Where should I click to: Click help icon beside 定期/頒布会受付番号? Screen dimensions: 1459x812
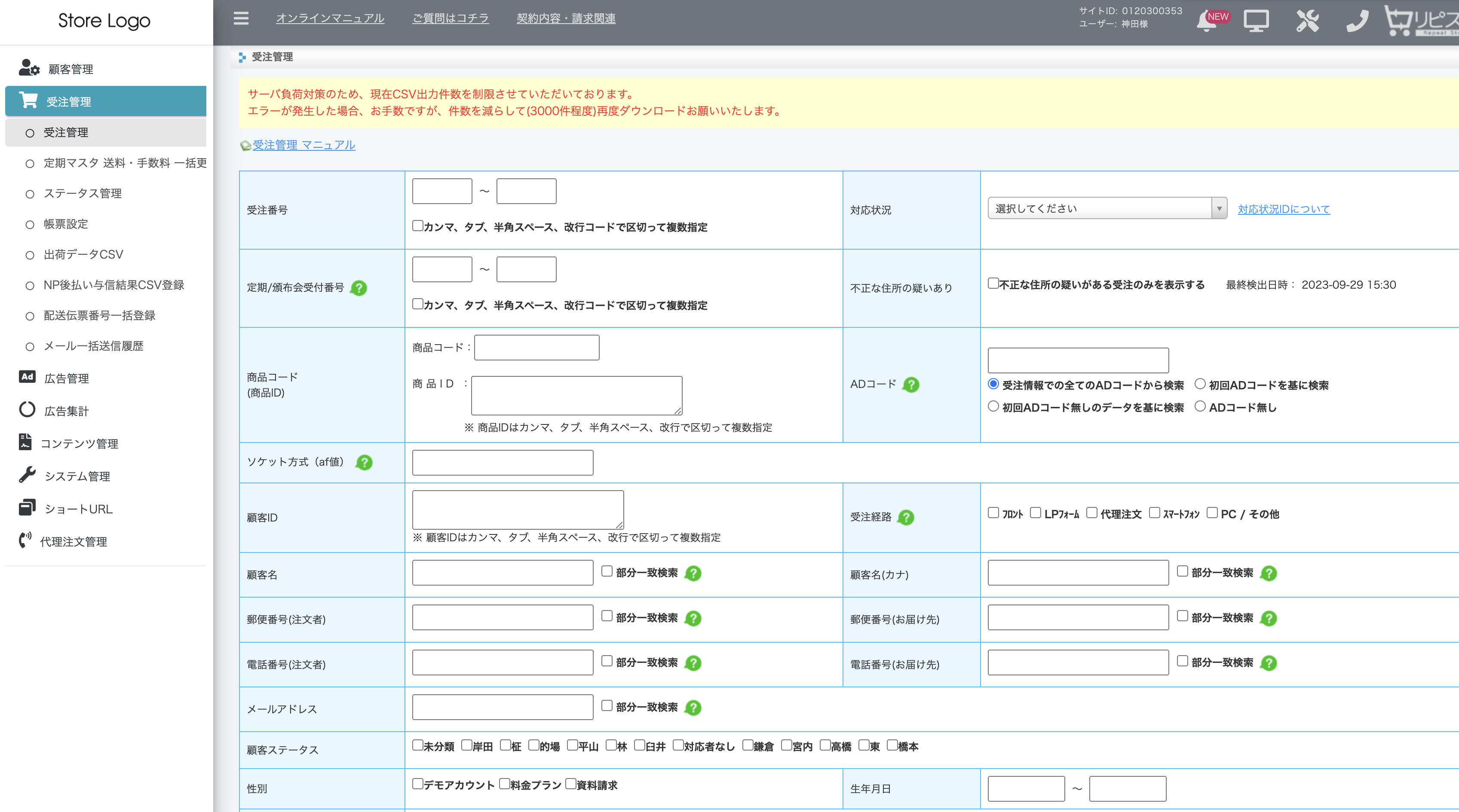359,288
